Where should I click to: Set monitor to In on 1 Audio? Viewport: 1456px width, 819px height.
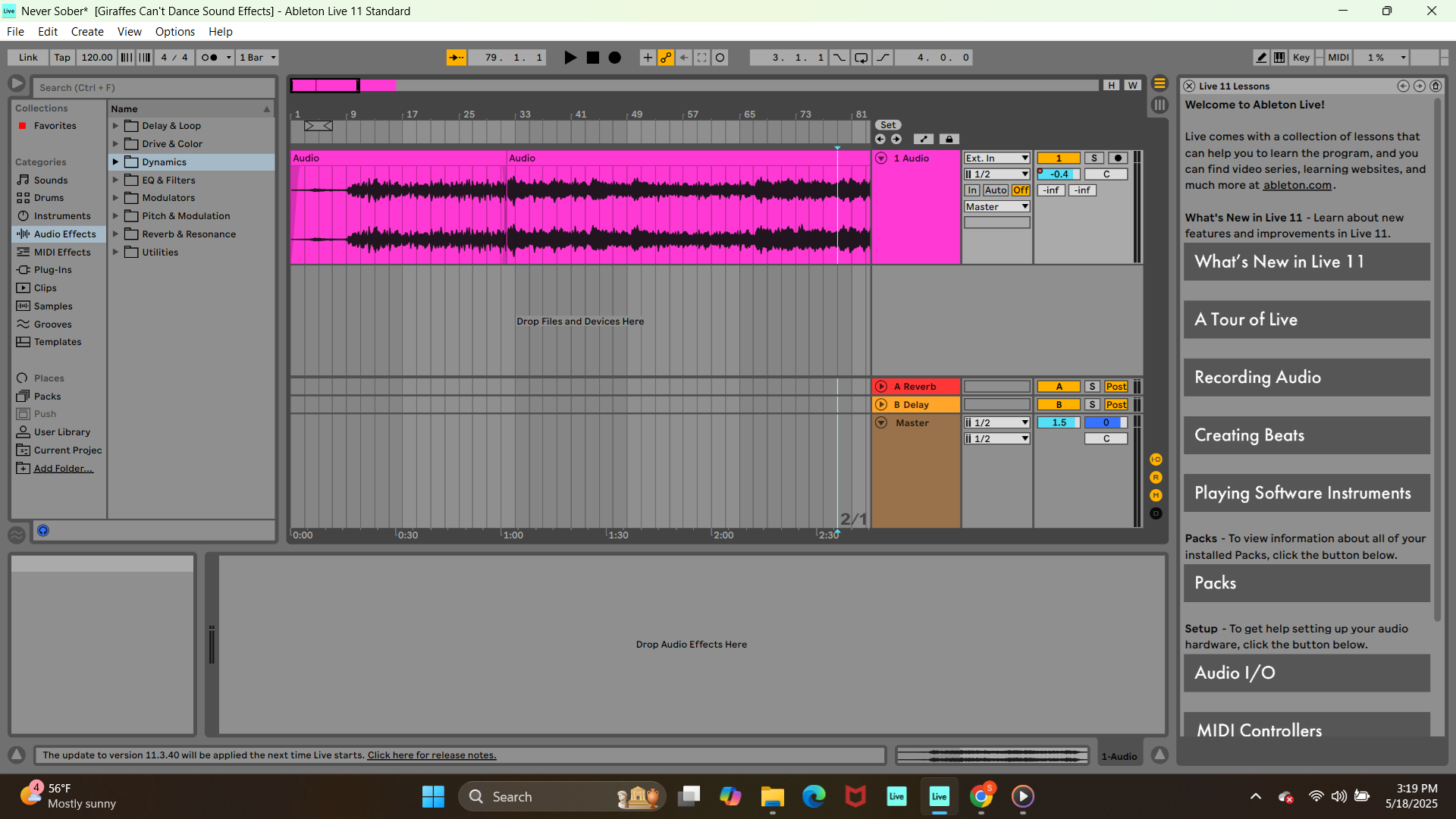pyautogui.click(x=972, y=190)
